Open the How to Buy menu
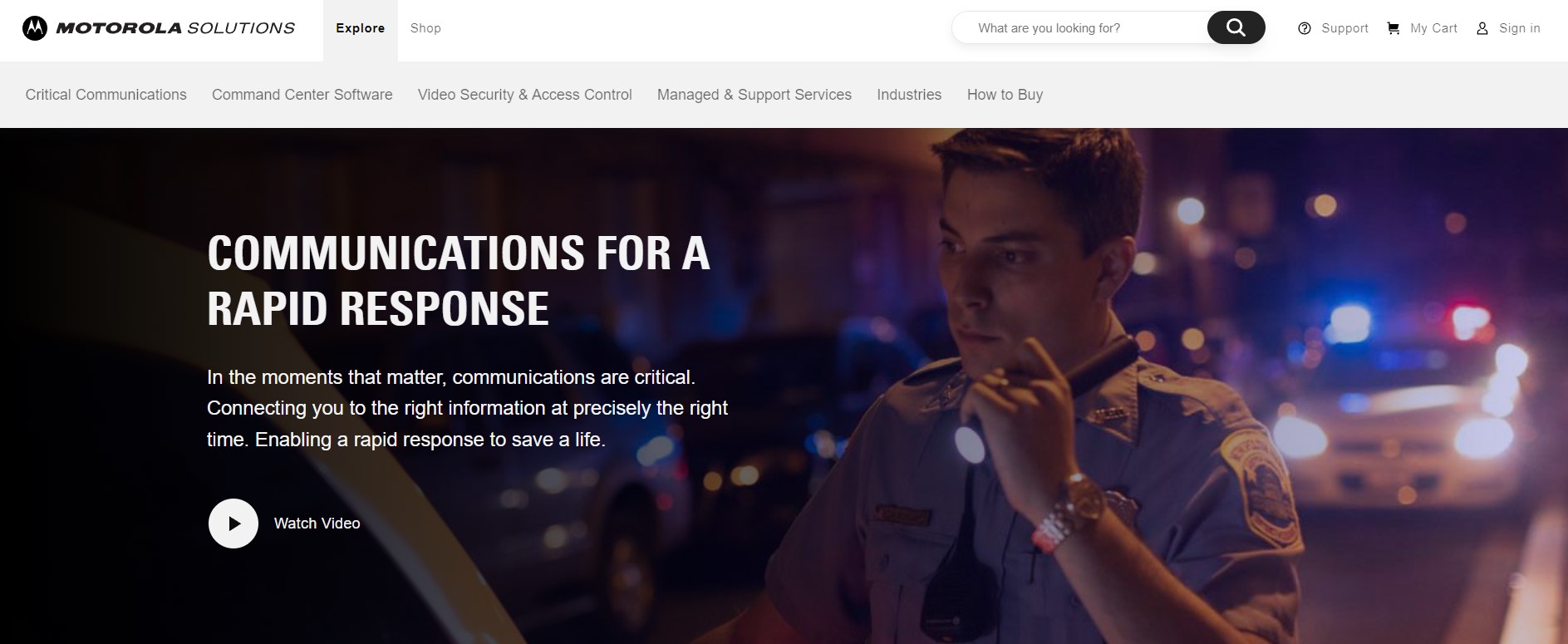 (x=1005, y=95)
